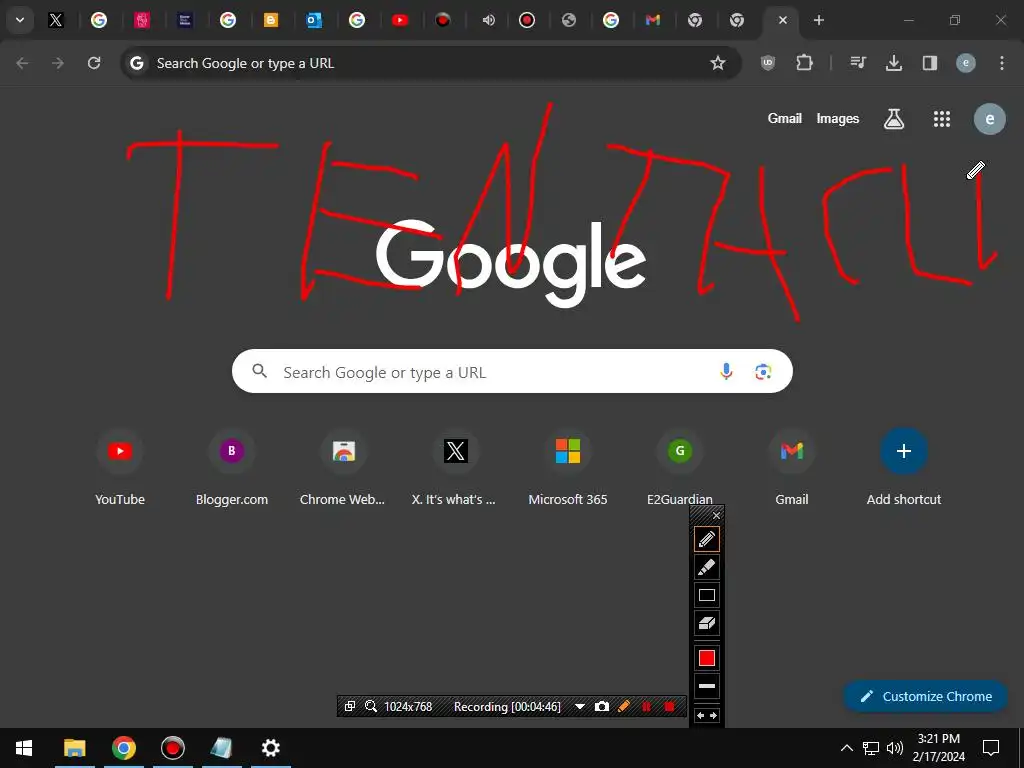Switch to the Outlook tab
This screenshot has width=1024, height=768.
click(x=313, y=20)
